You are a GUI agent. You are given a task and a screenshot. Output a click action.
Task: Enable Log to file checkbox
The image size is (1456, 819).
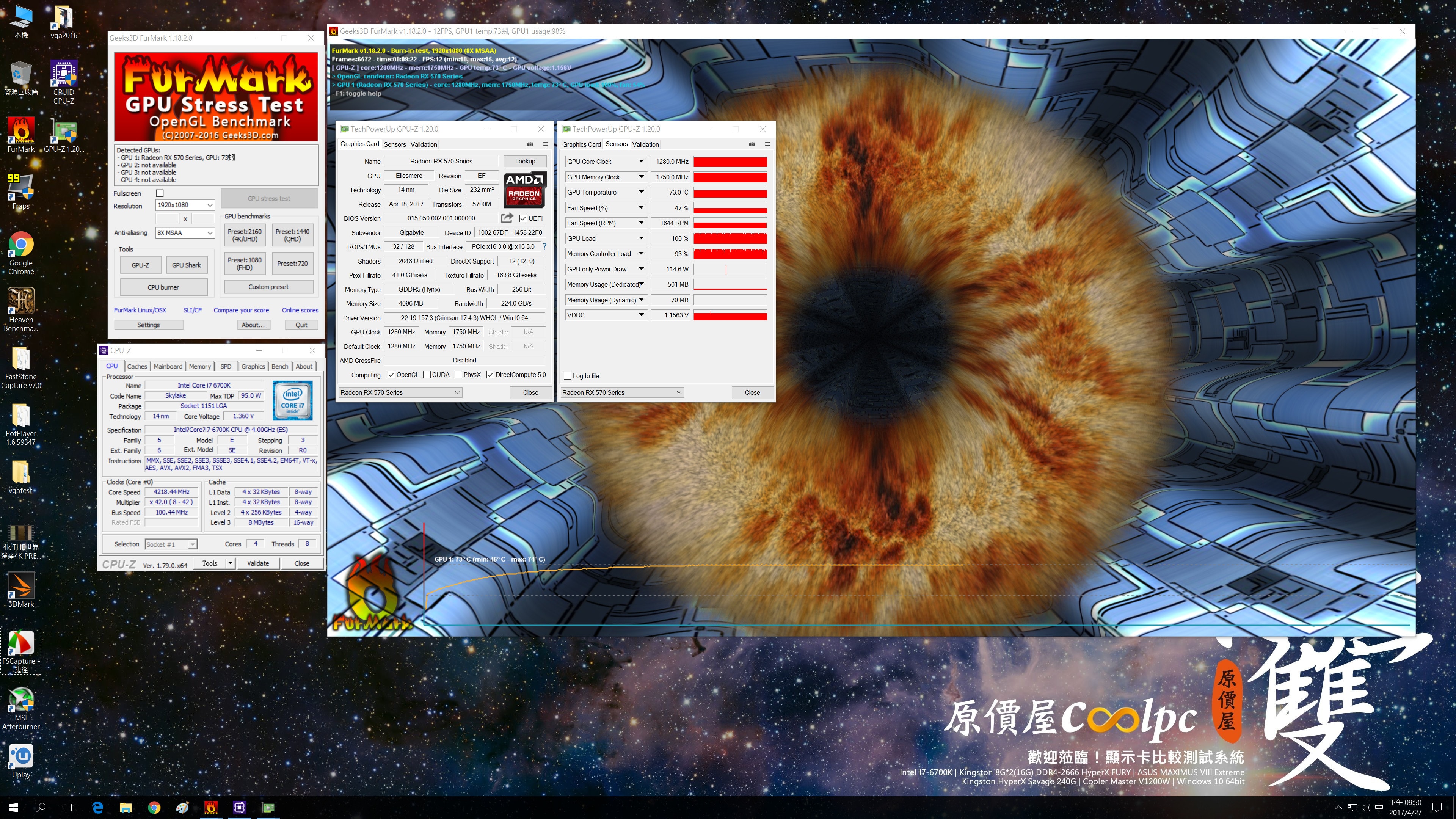[x=568, y=376]
